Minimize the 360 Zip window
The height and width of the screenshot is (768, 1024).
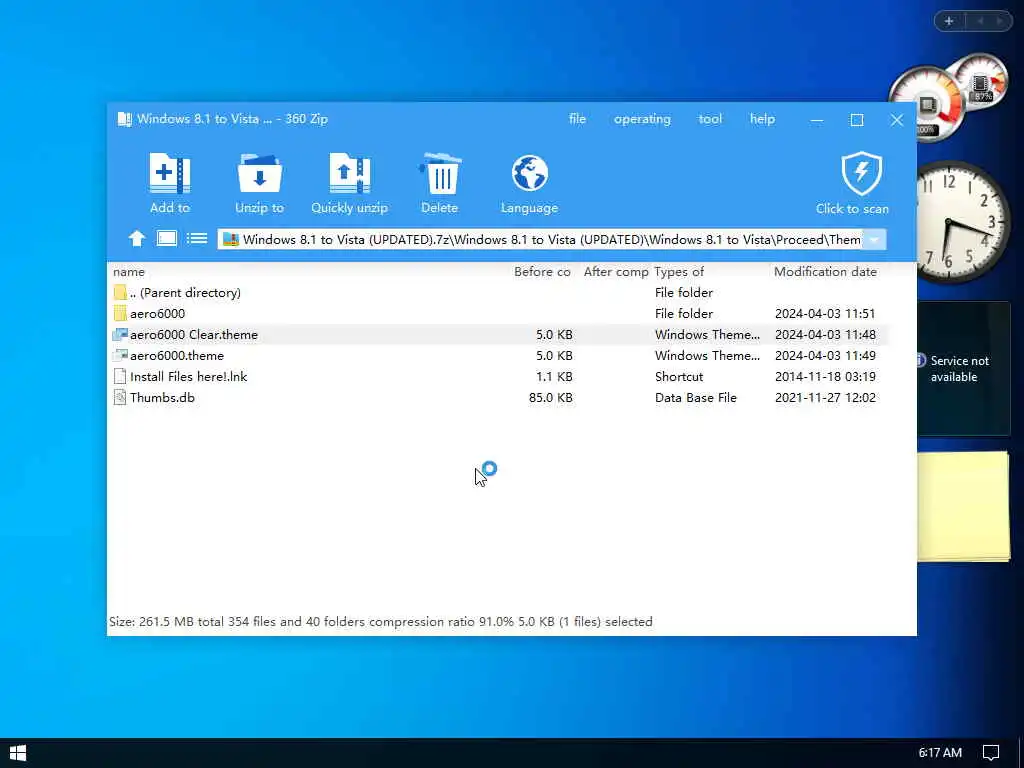tap(816, 120)
